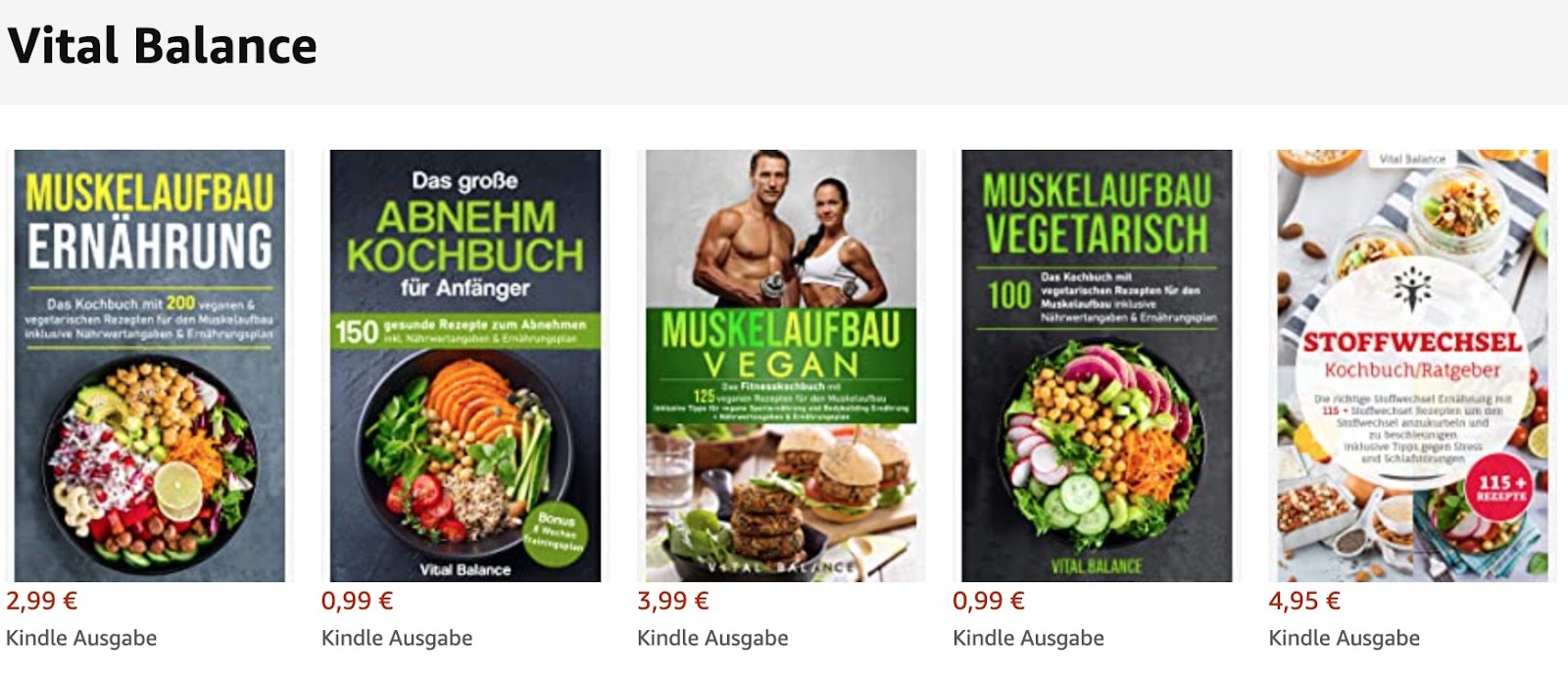Click the fitness couple photo on Vegan cover
The image size is (1568, 676).
pyautogui.click(x=781, y=229)
